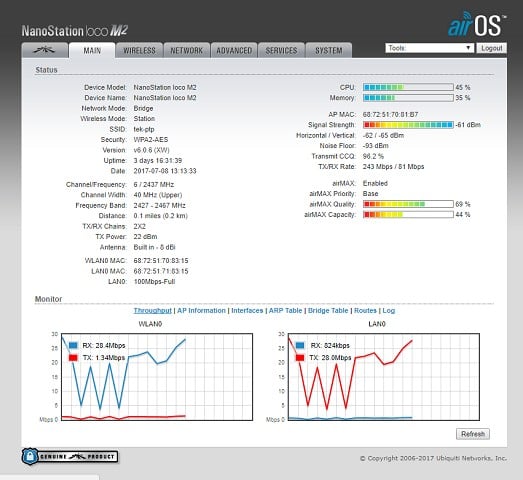Image resolution: width=523 pixels, height=480 pixels.
Task: Open the Throughput monitor link
Action: (152, 311)
